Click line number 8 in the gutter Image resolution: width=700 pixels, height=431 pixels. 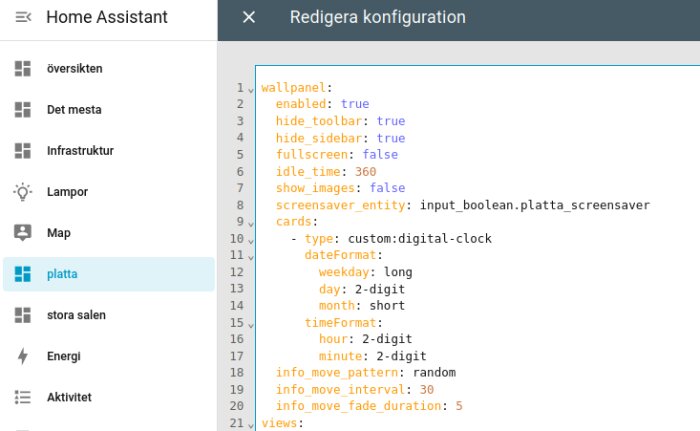click(x=240, y=205)
